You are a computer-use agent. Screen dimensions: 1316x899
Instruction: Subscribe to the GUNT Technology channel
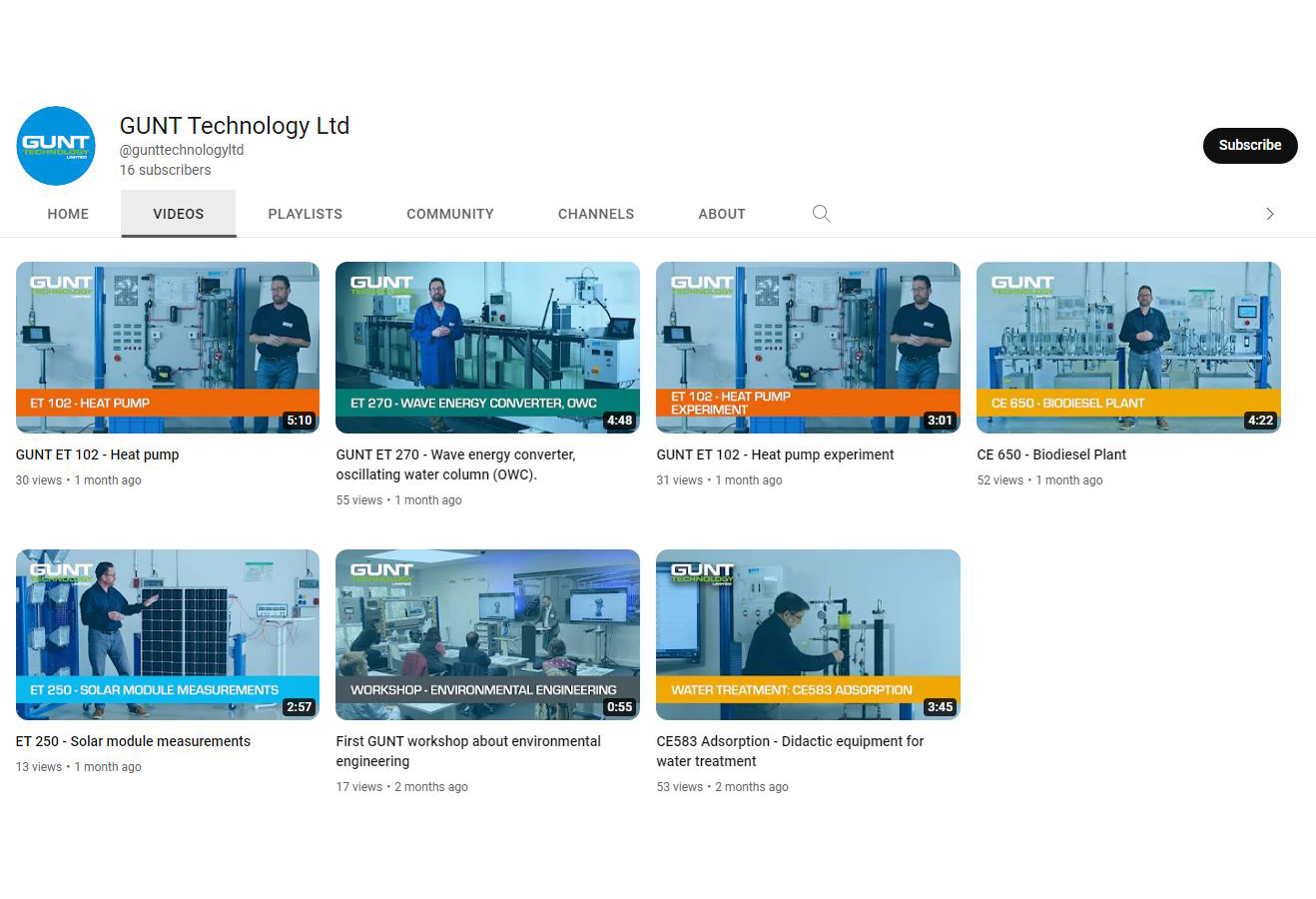point(1250,145)
